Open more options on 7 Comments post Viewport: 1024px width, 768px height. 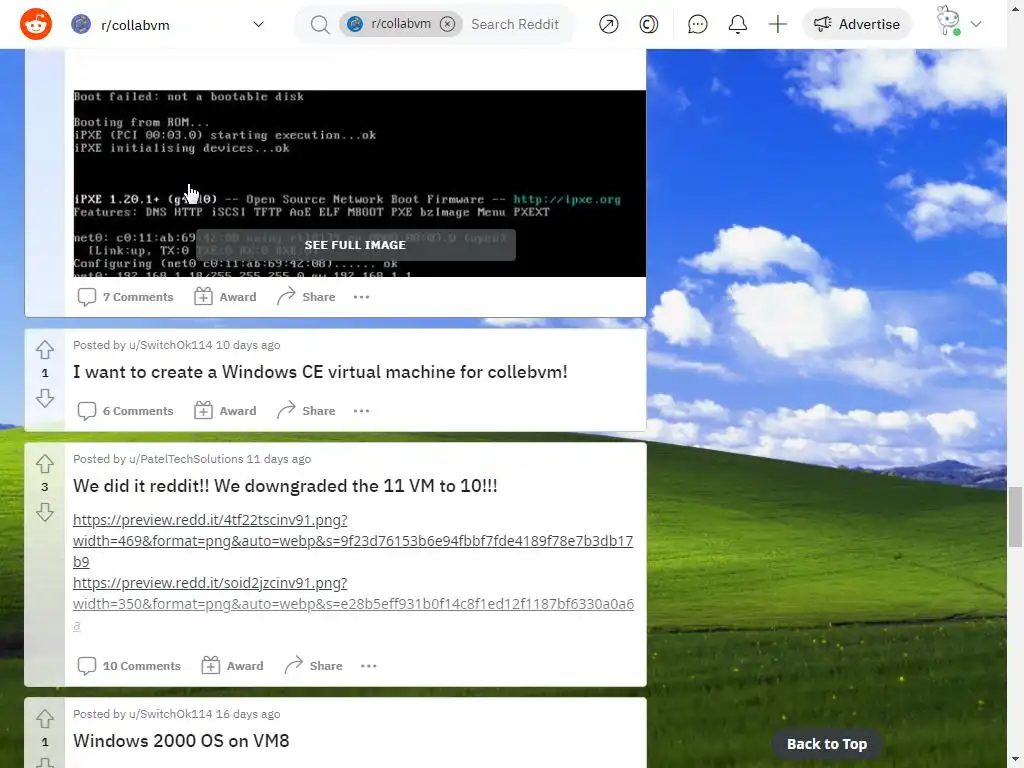361,296
